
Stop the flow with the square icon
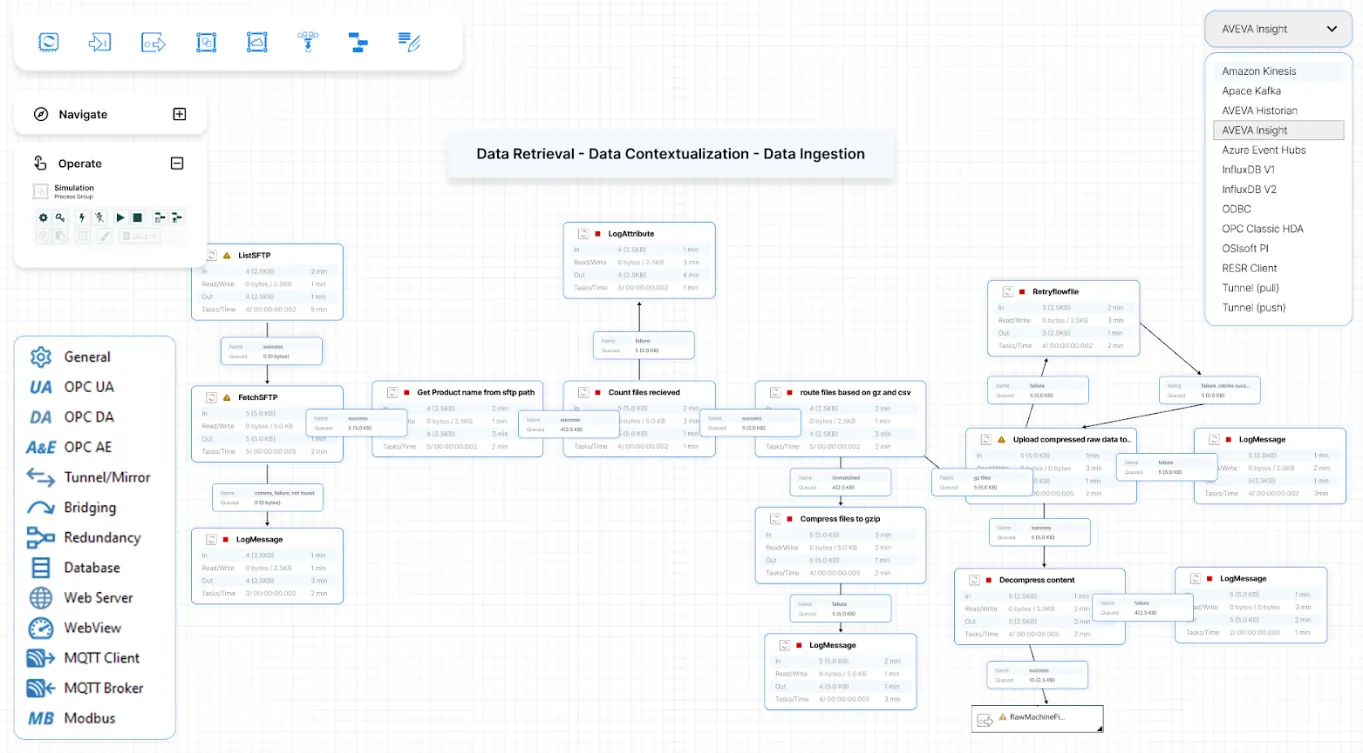[x=137, y=217]
